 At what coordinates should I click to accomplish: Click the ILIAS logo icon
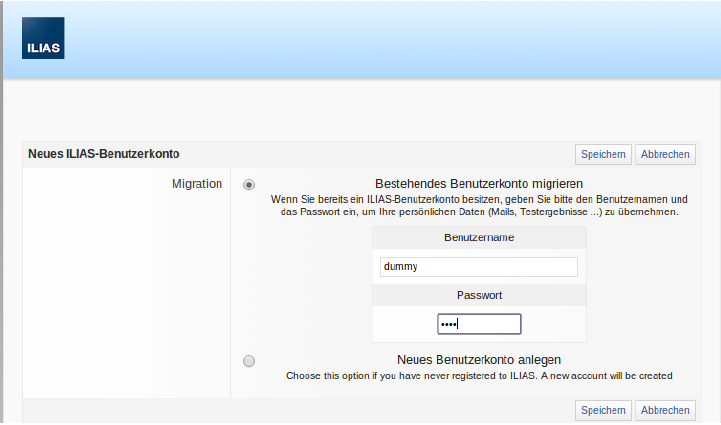[43, 38]
